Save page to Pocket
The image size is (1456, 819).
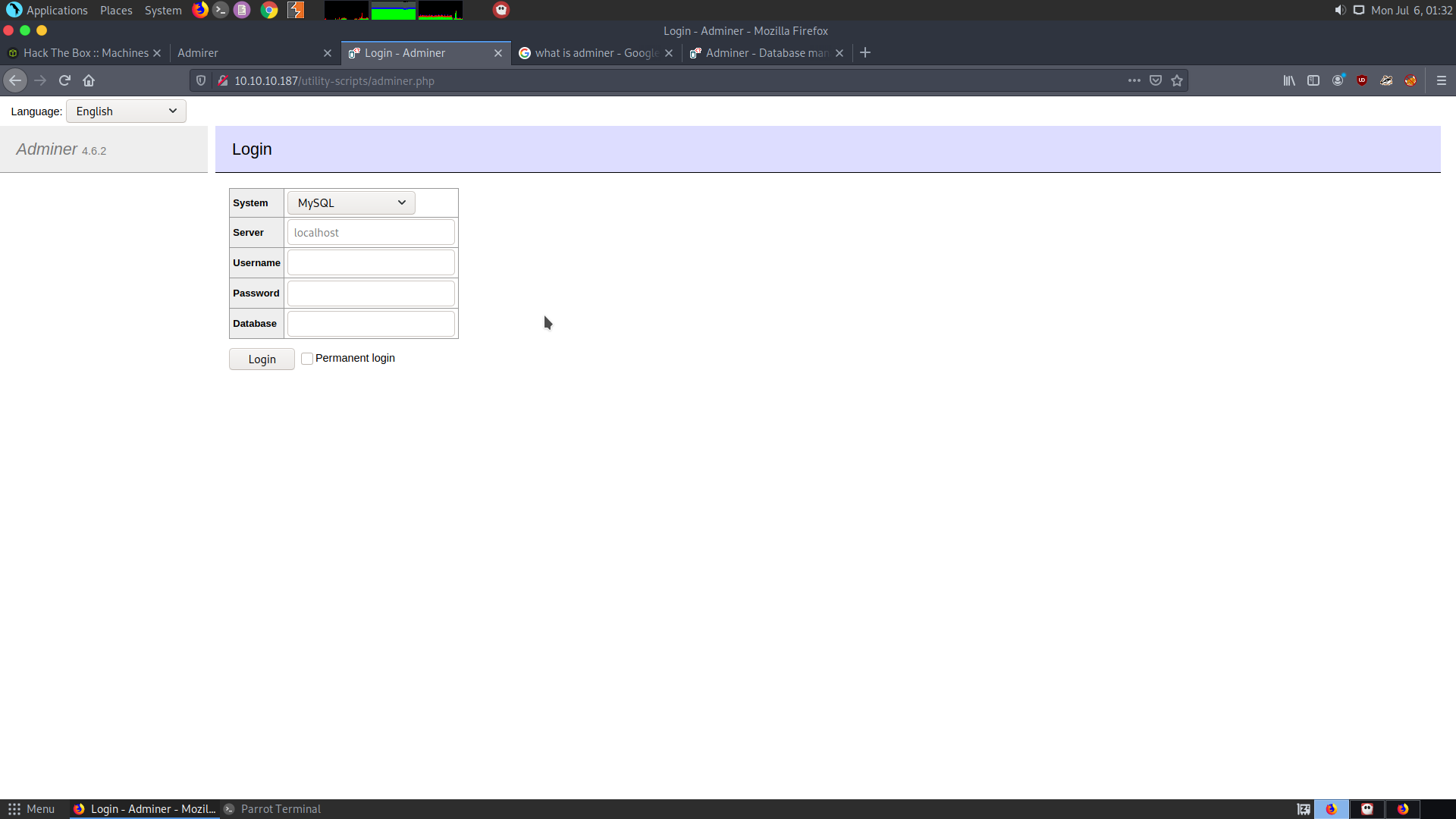1156,80
